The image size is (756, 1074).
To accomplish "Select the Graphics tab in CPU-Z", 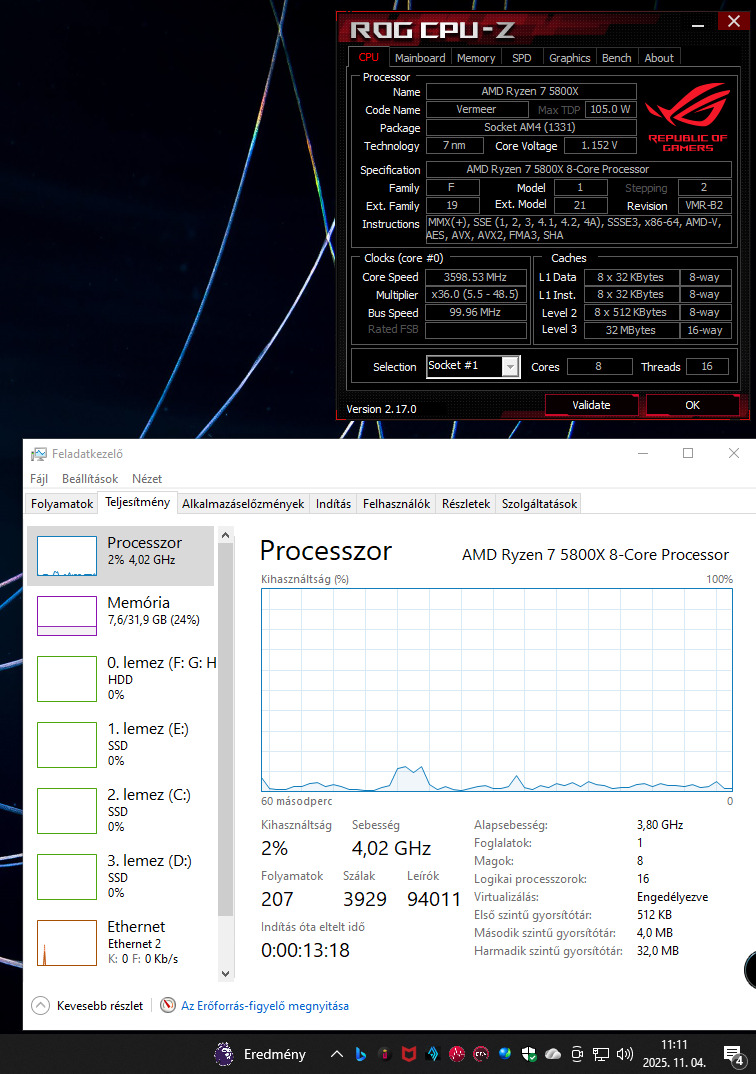I will click(570, 58).
